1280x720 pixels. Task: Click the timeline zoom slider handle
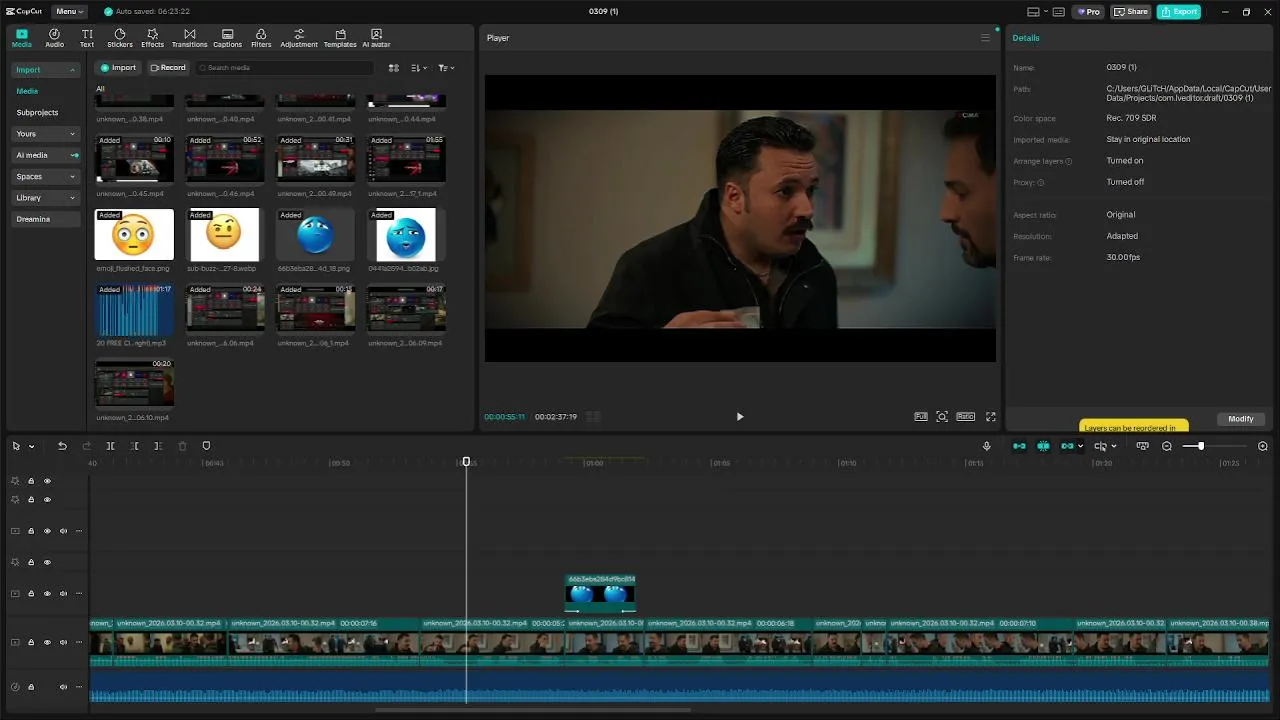click(1201, 446)
